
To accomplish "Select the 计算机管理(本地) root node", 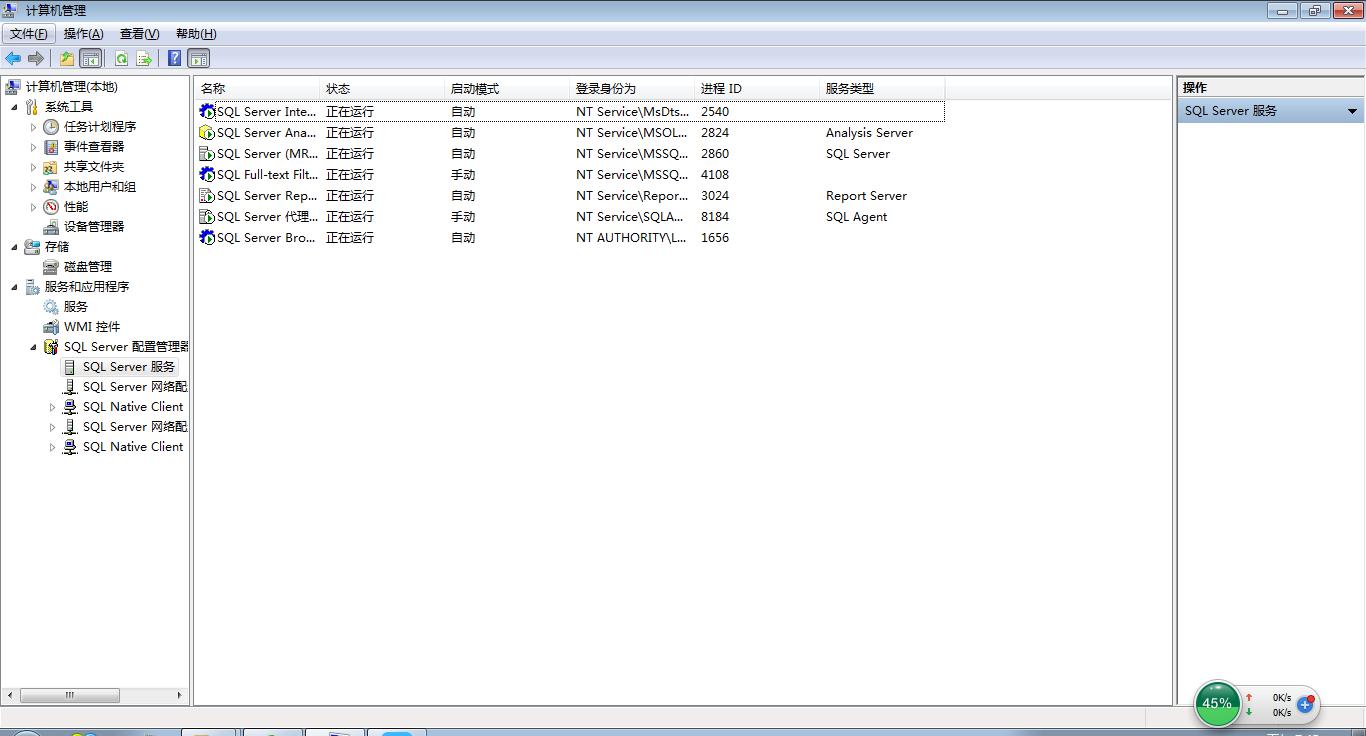I will coord(71,87).
